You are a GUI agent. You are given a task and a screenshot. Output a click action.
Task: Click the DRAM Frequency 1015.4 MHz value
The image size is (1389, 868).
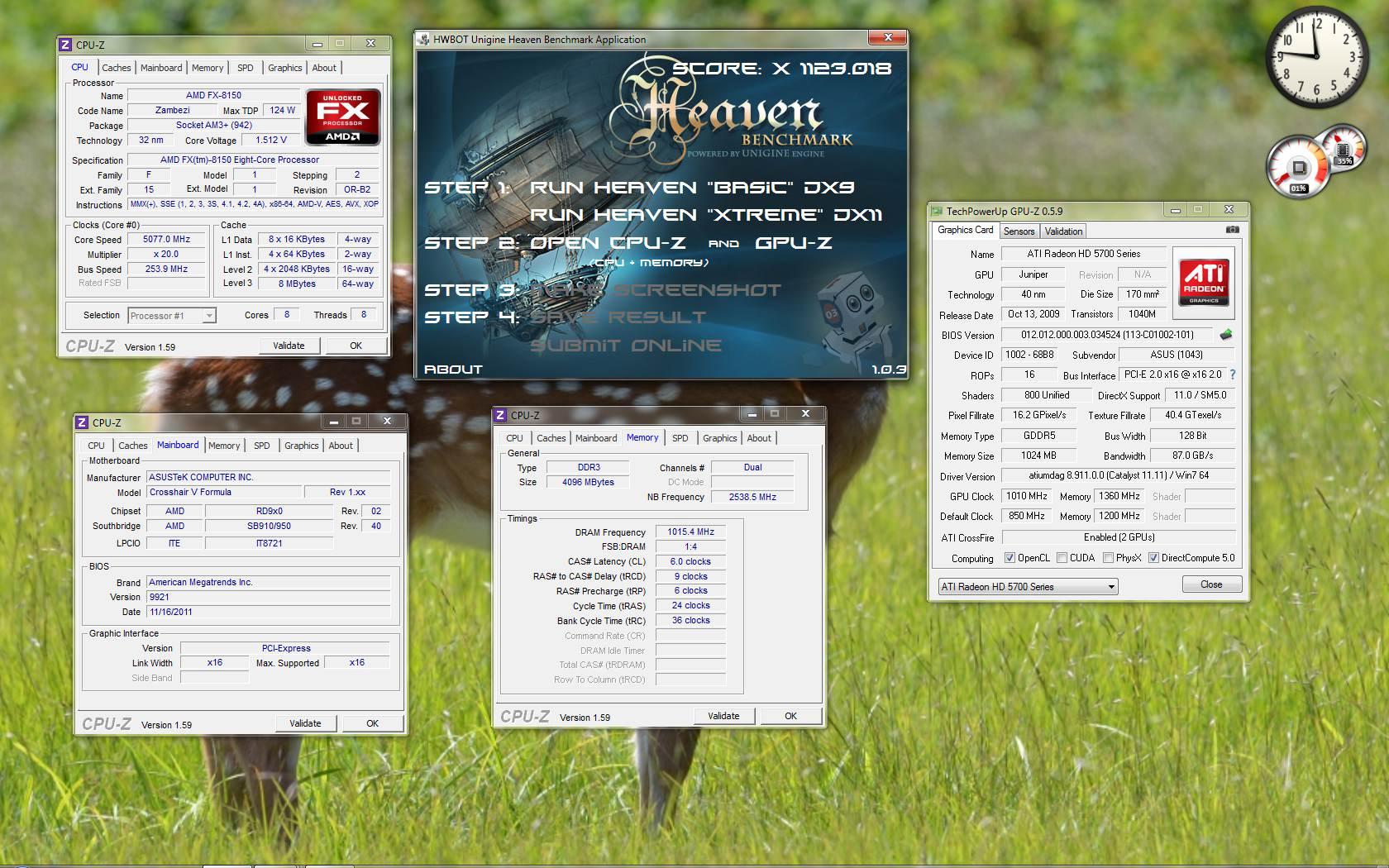point(690,532)
